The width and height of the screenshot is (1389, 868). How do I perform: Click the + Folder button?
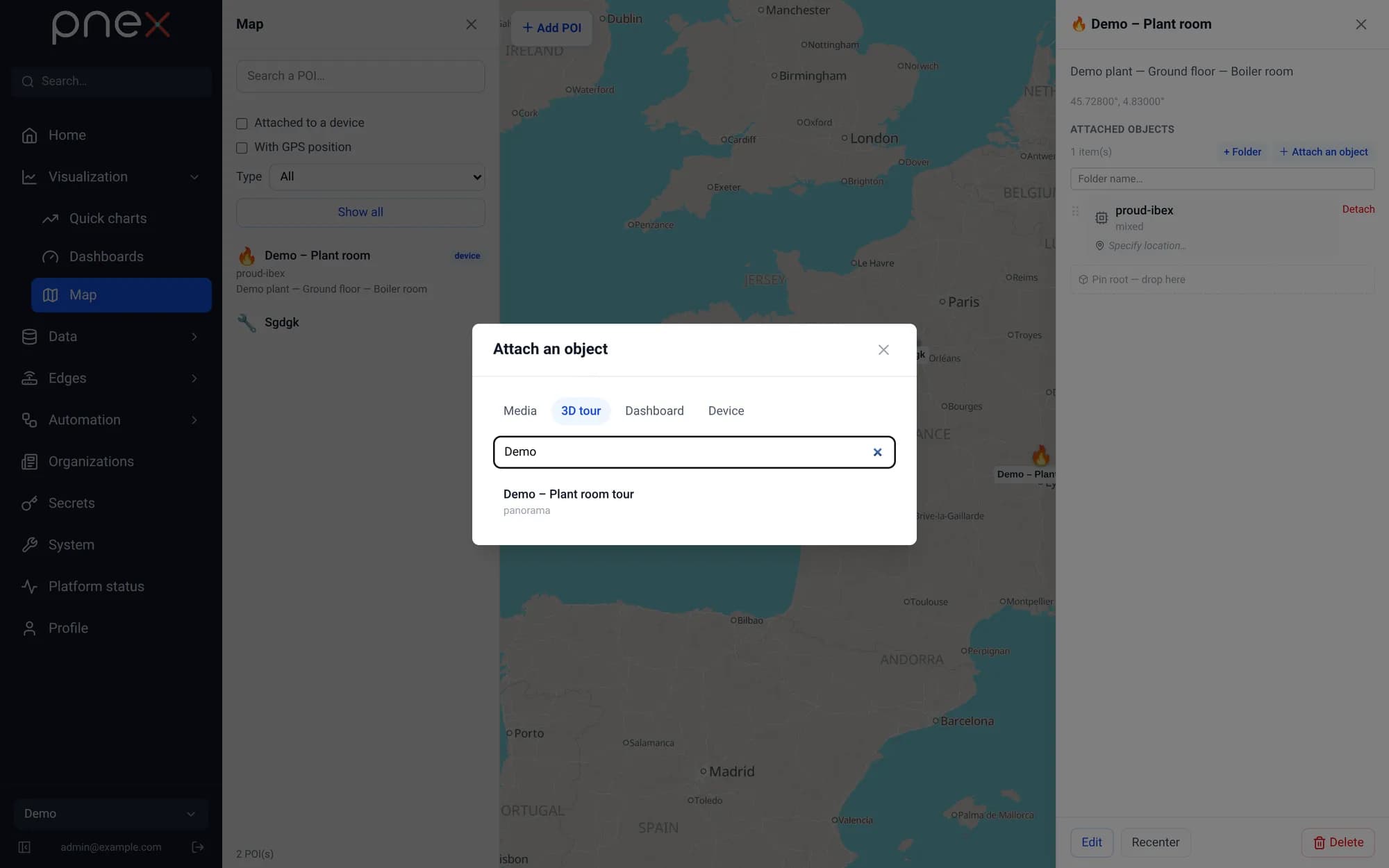(x=1242, y=152)
